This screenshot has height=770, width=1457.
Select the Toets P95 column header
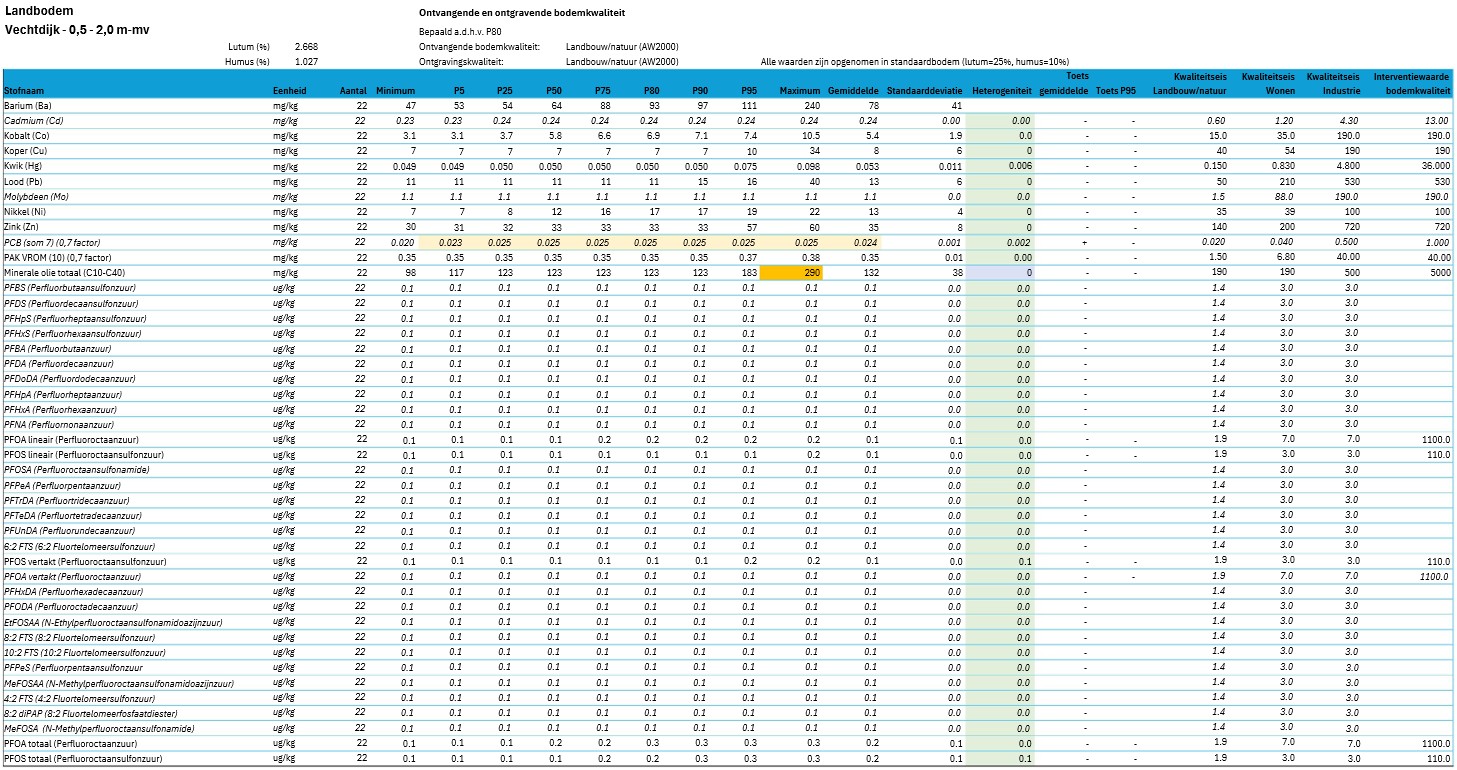pyautogui.click(x=1116, y=91)
